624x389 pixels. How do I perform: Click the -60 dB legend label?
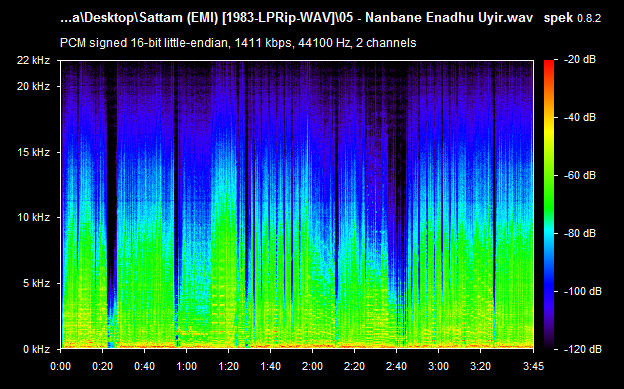(x=580, y=175)
